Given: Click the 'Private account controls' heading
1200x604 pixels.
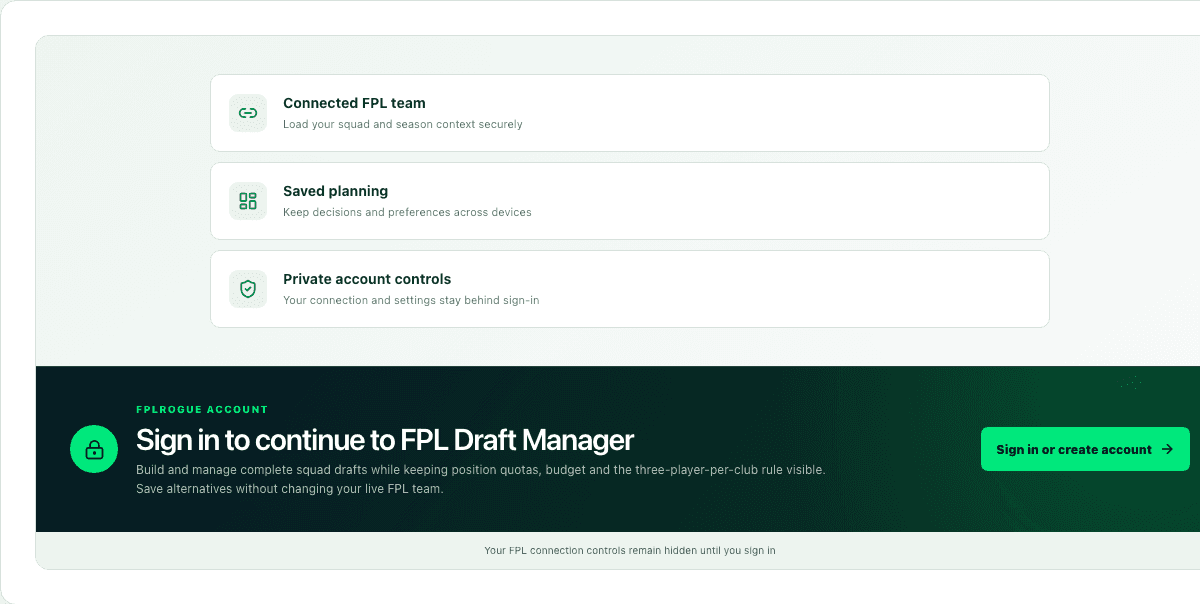Looking at the screenshot, I should [x=367, y=279].
